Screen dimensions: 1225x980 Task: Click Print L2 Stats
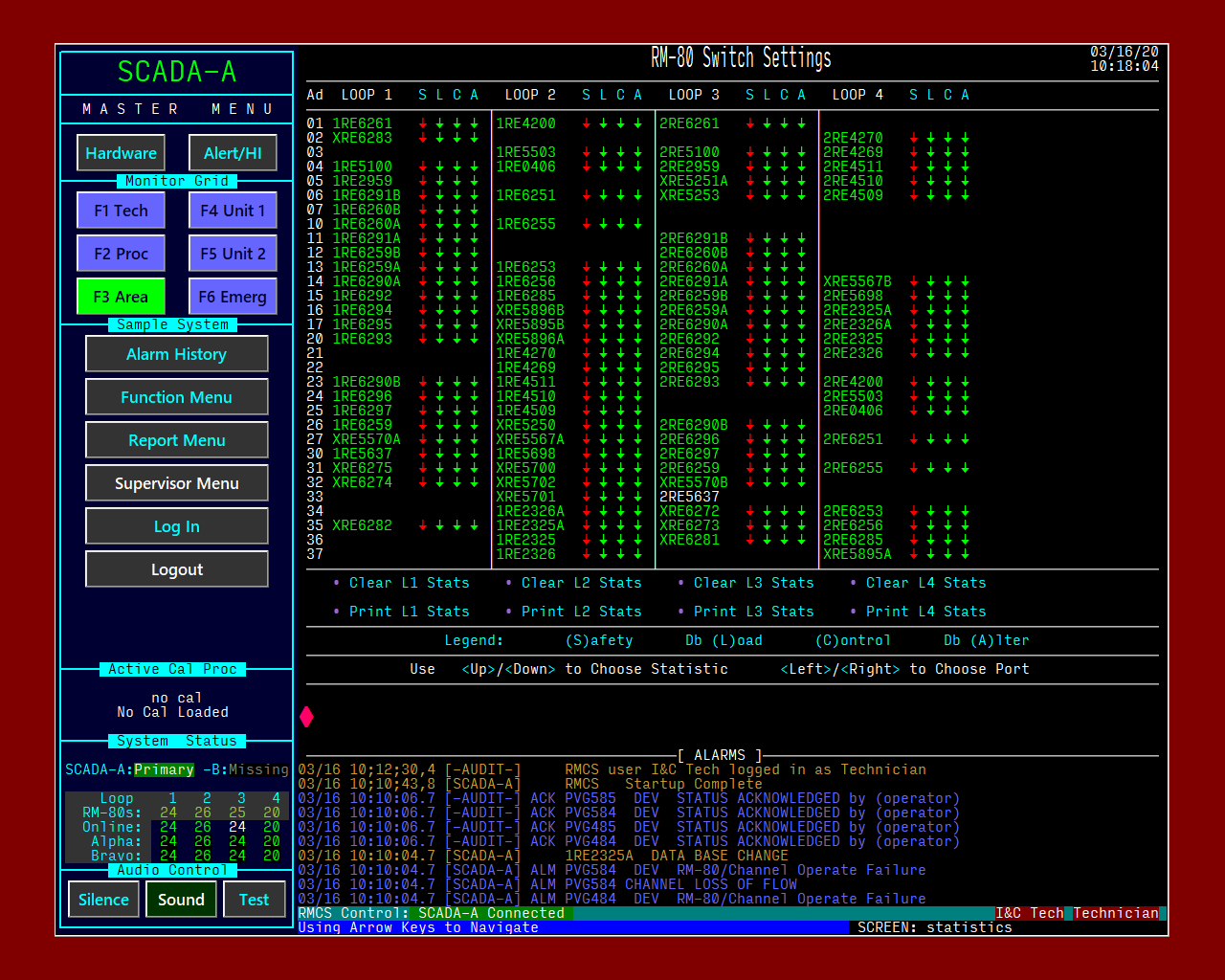581,612
